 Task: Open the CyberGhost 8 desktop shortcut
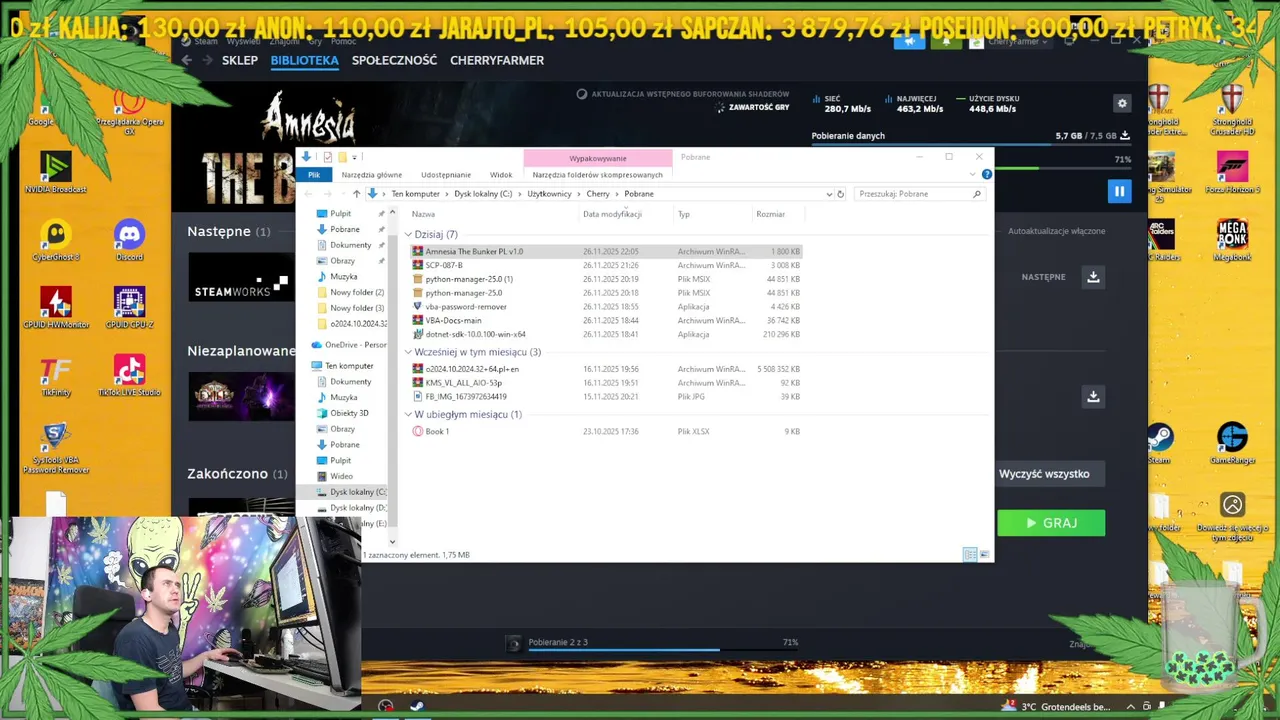click(55, 240)
